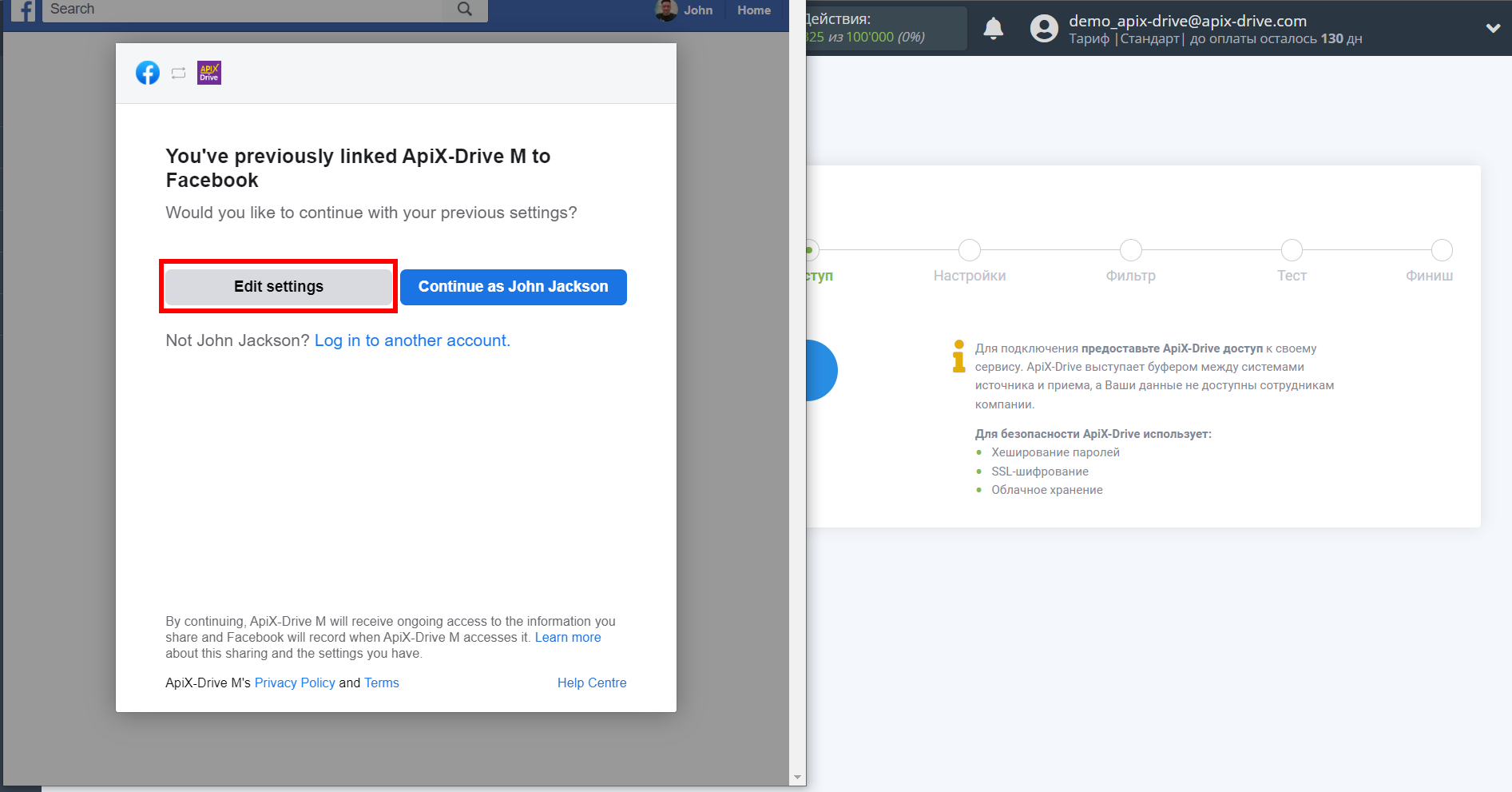Viewport: 1512px width, 792px height.
Task: Click the scrollbar down arrow of popup
Action: [x=797, y=777]
